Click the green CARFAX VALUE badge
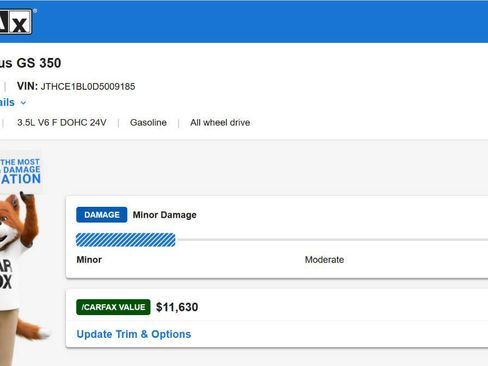The height and width of the screenshot is (366, 488). [113, 307]
